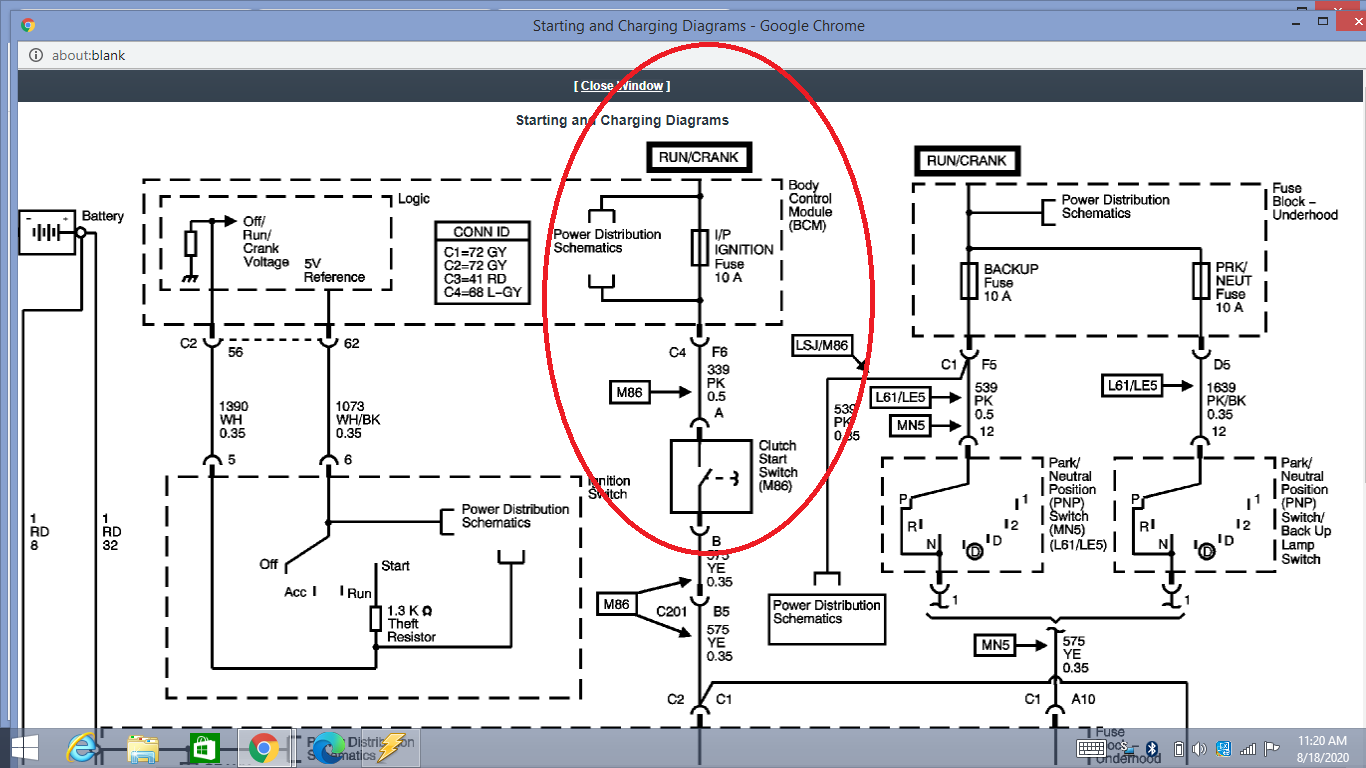The width and height of the screenshot is (1366, 768).
Task: Click the CONN ID box heading
Action: pos(482,232)
